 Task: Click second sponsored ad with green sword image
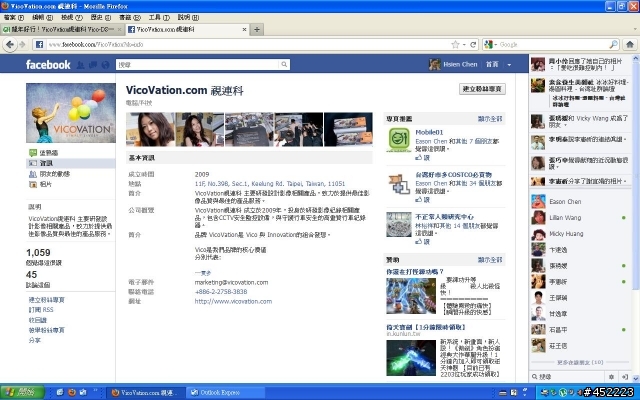[411, 358]
